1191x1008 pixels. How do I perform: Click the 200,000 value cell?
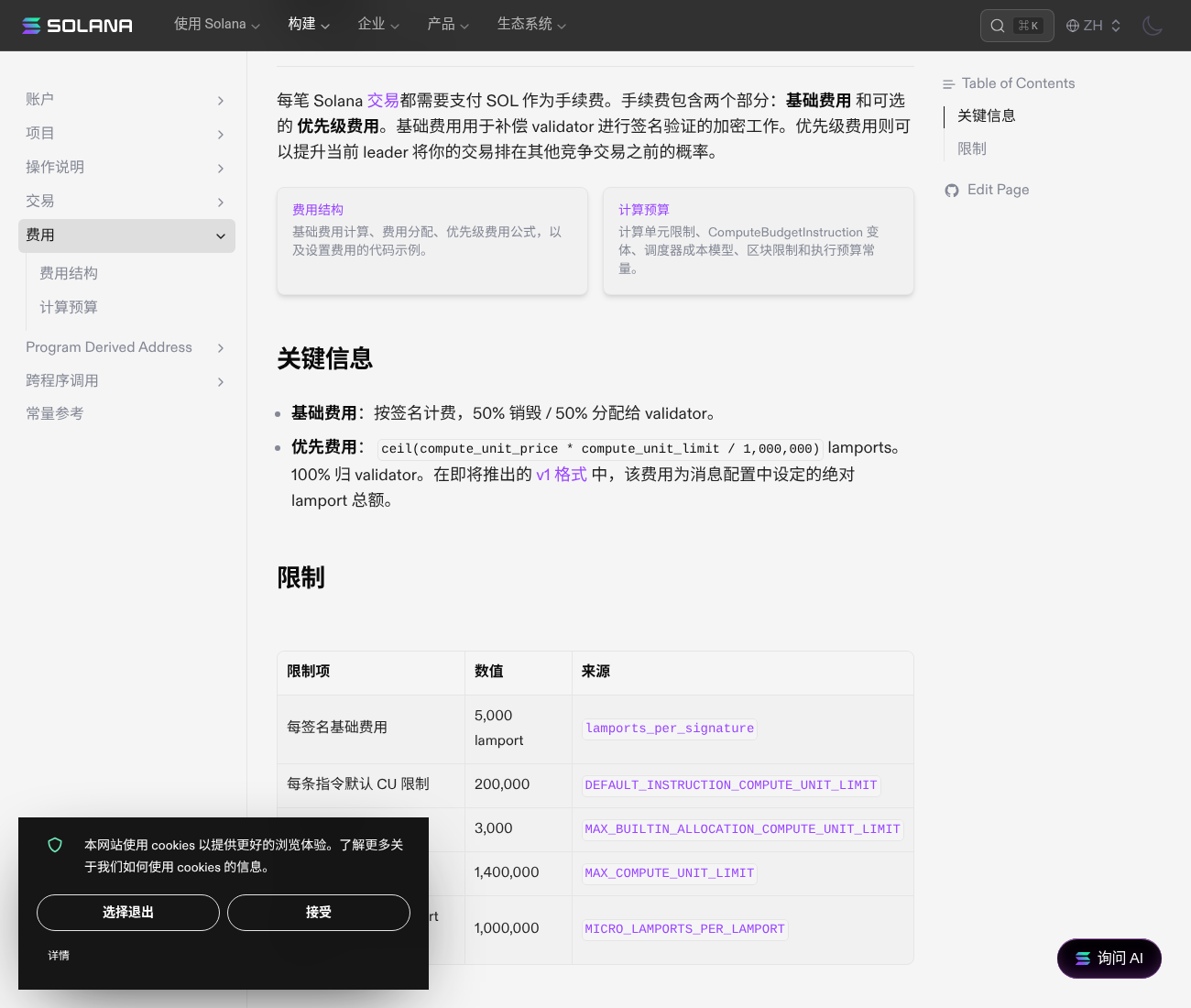coord(519,785)
